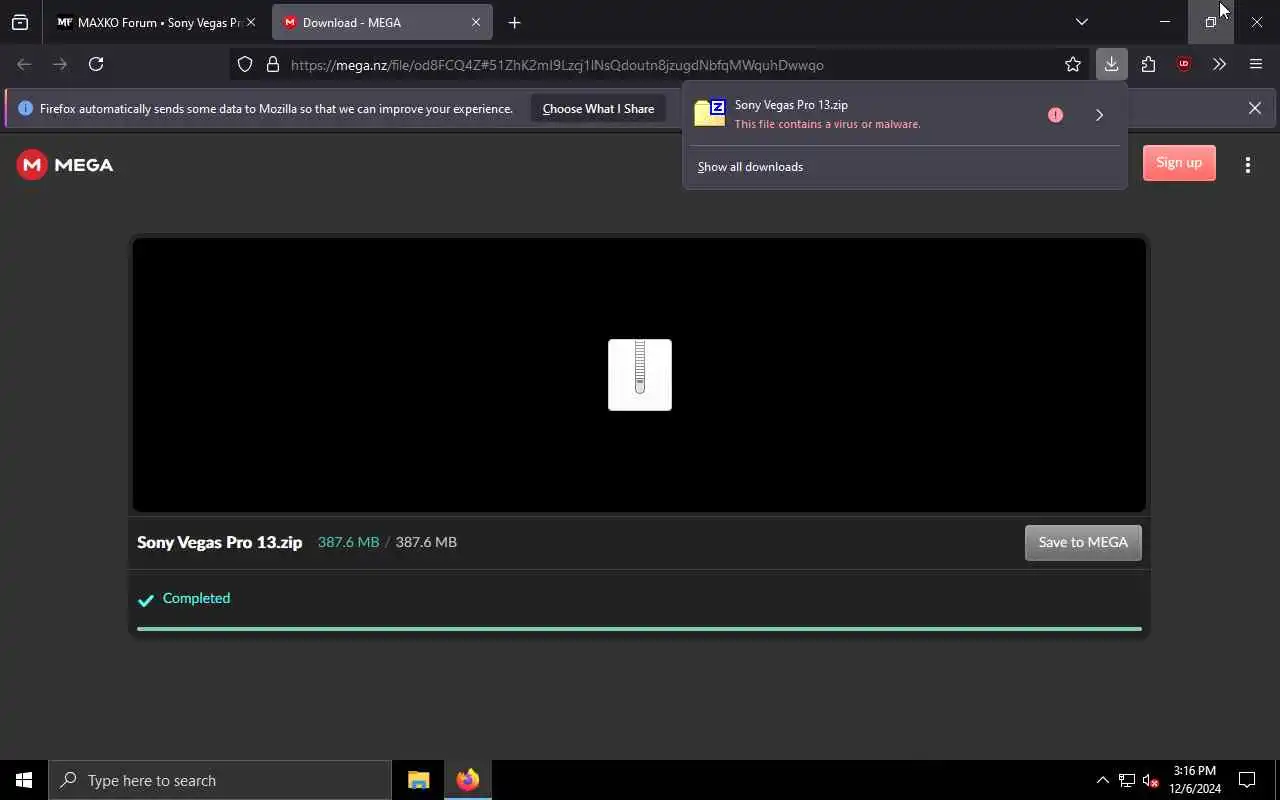Click the download progress bar
Screen dimensions: 1280x800
click(x=639, y=629)
